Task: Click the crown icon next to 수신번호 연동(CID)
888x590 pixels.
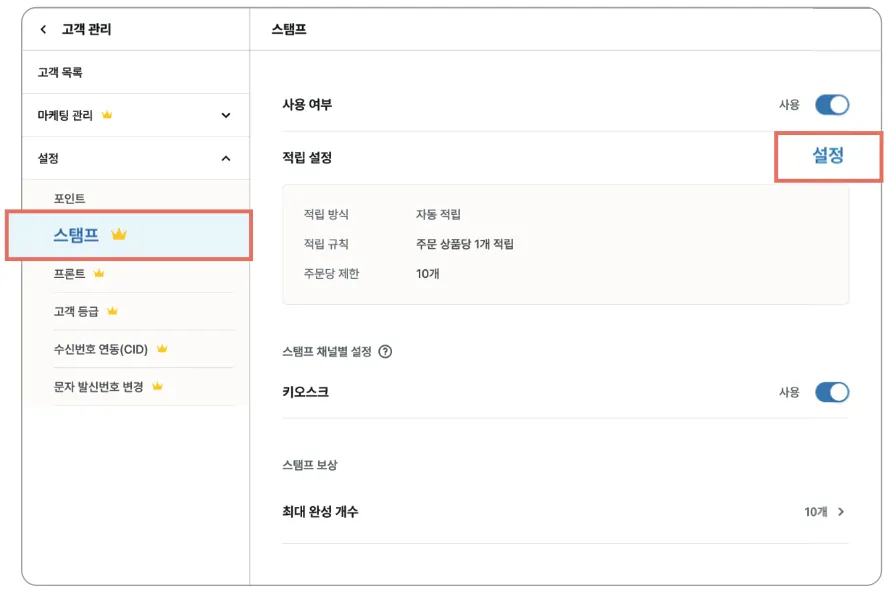Action: (x=162, y=349)
